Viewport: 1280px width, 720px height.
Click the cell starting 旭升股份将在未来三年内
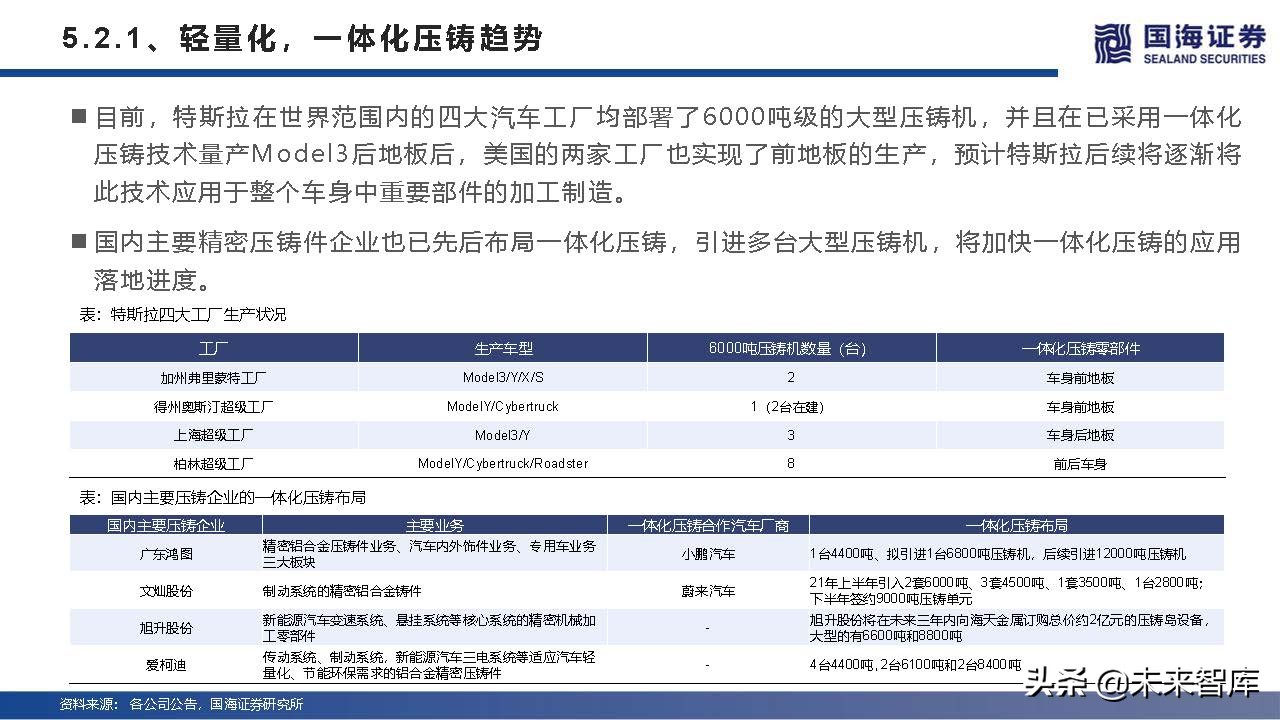1016,628
